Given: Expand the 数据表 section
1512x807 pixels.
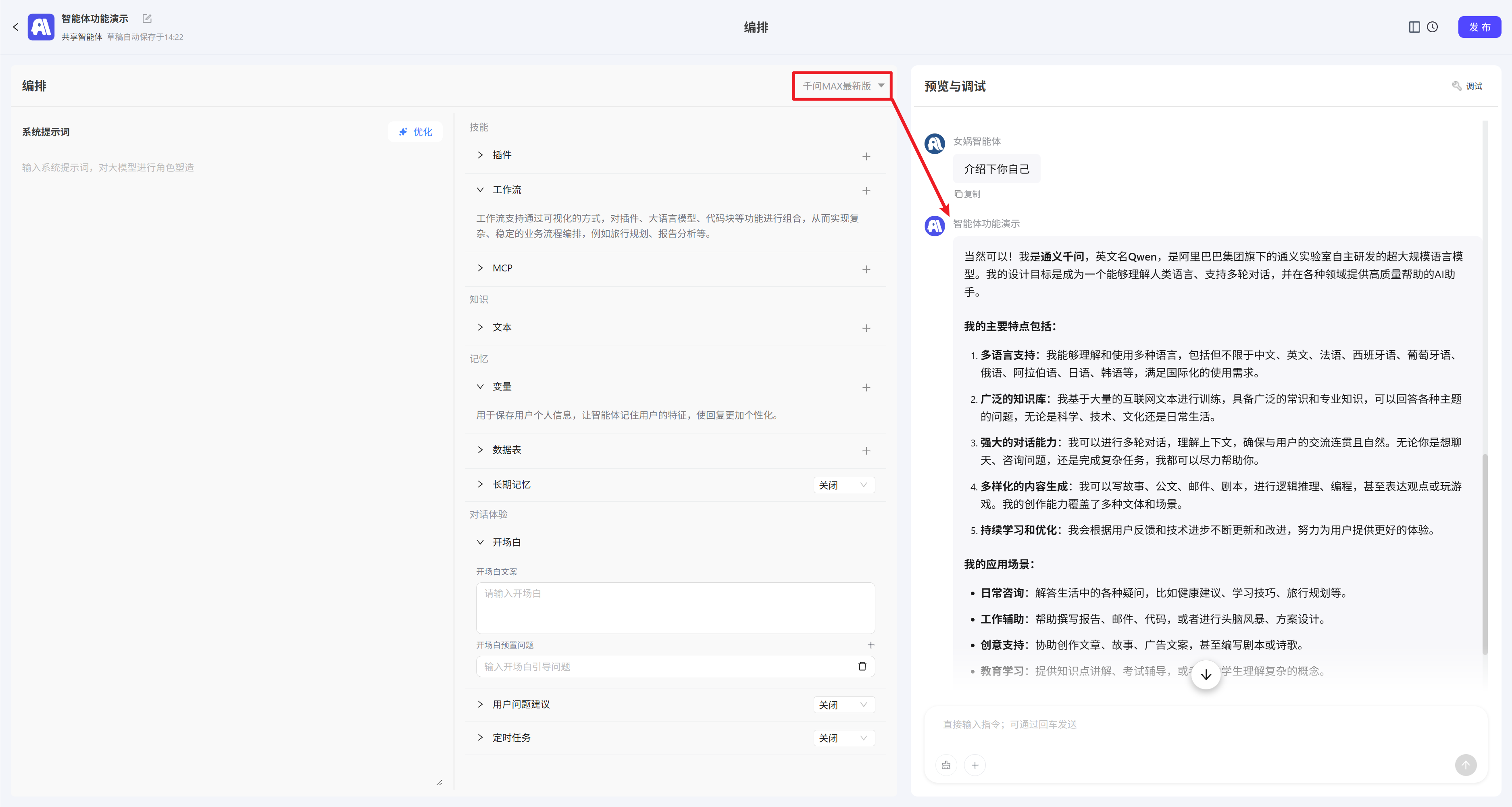Looking at the screenshot, I should coord(480,450).
